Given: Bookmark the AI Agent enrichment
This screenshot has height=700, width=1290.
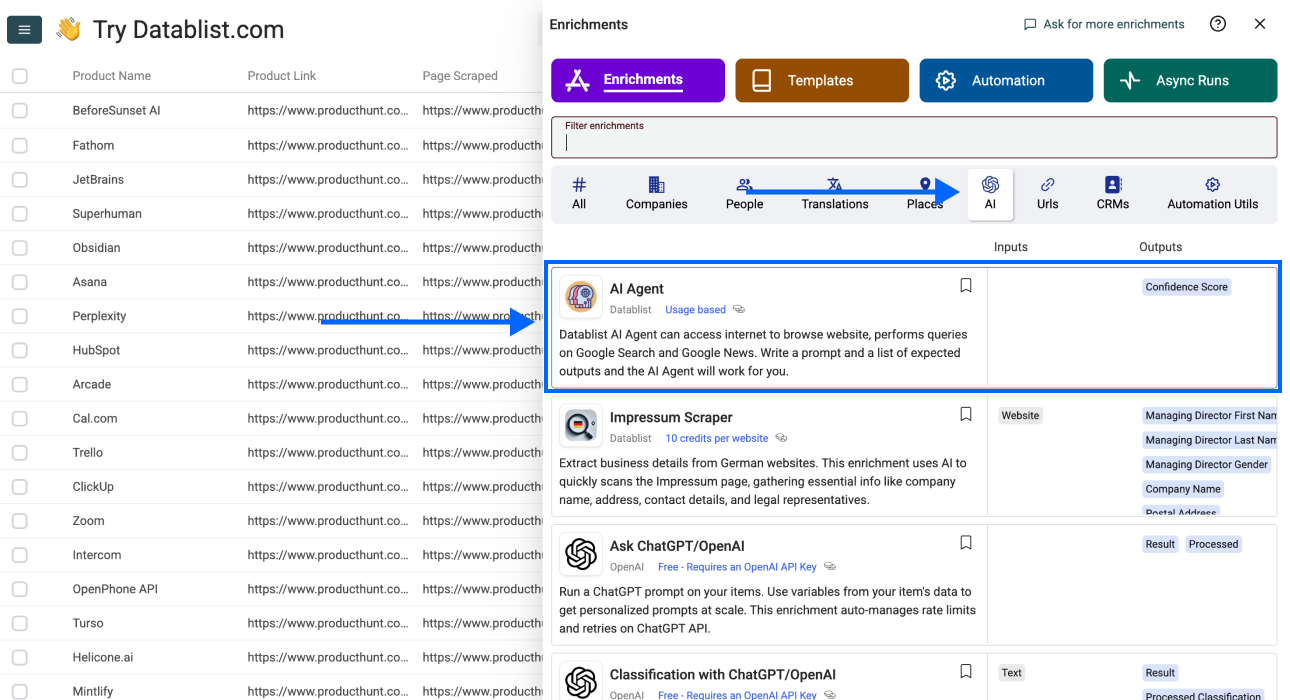Looking at the screenshot, I should point(965,286).
